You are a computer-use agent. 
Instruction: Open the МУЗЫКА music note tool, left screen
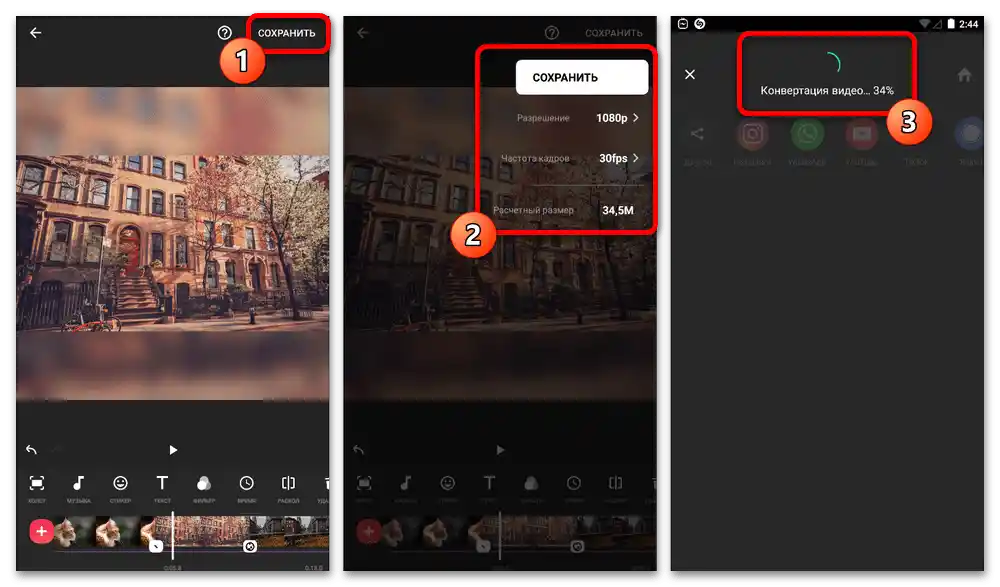click(78, 489)
